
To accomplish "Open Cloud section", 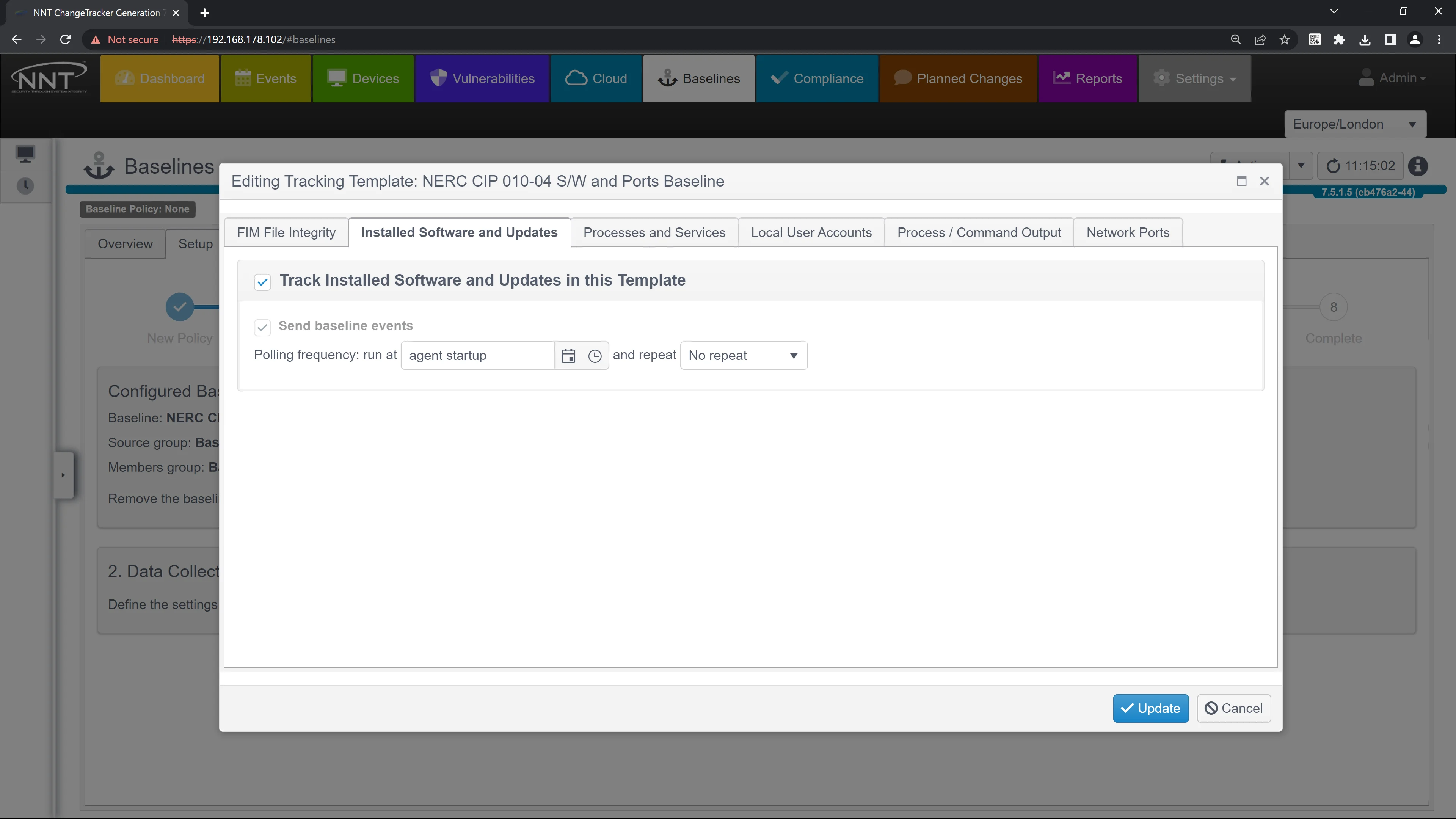I will (596, 78).
